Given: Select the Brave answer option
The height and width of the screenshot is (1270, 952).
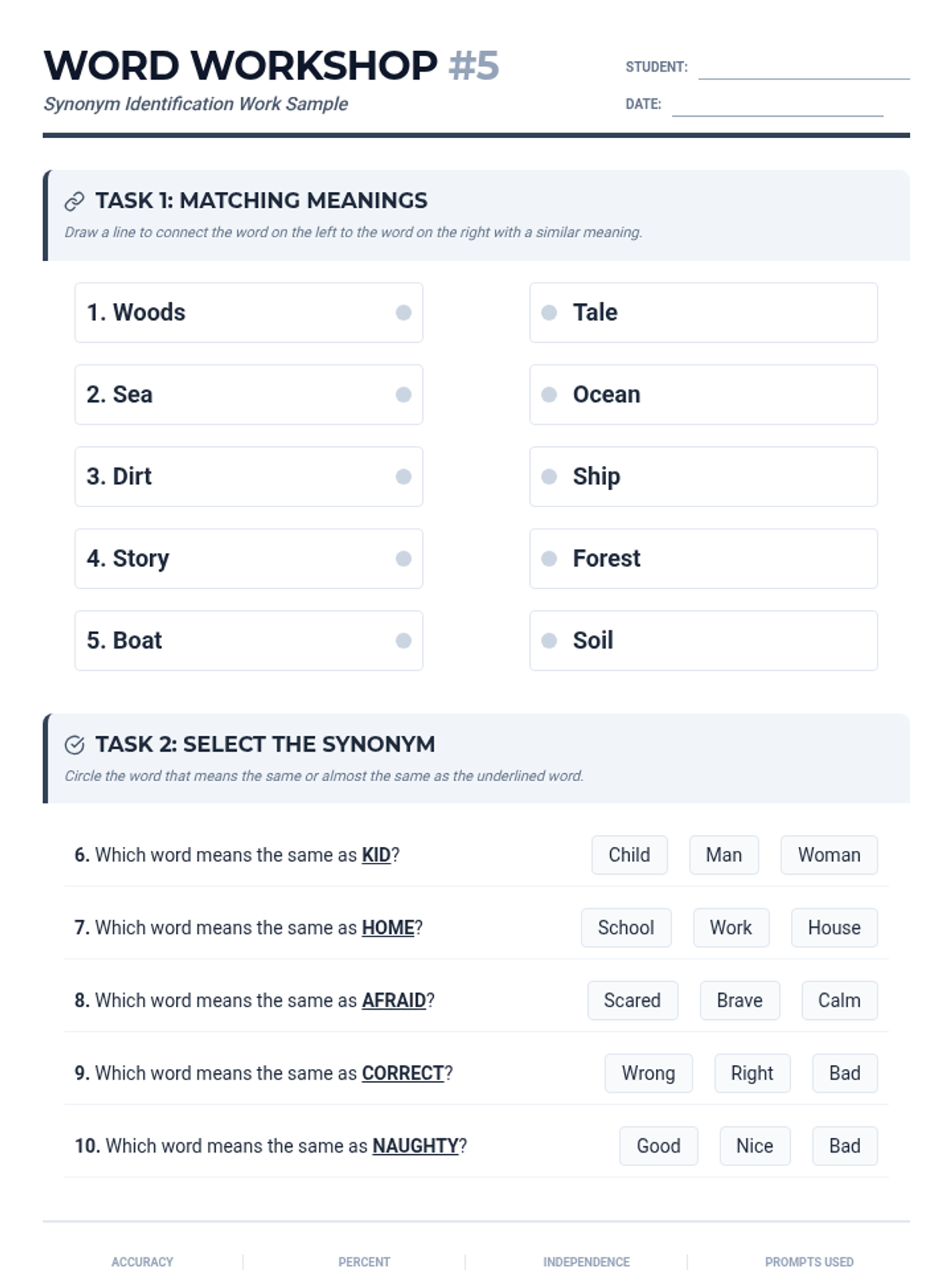Looking at the screenshot, I should 739,1000.
